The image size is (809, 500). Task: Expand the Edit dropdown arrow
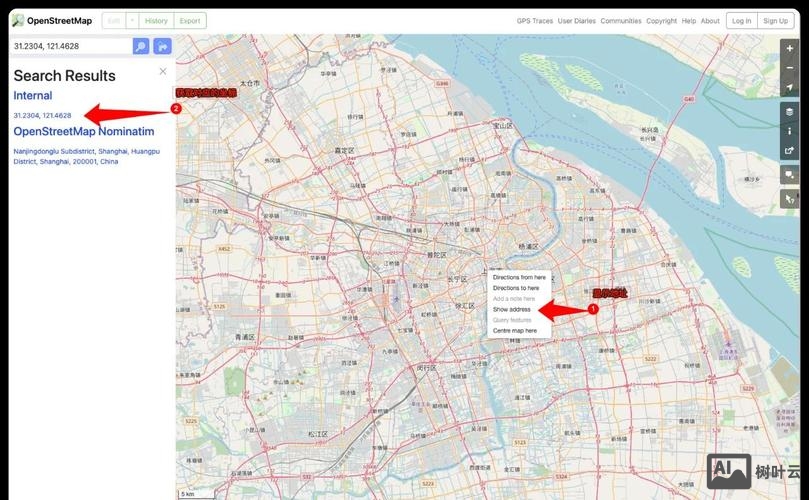pyautogui.click(x=131, y=20)
